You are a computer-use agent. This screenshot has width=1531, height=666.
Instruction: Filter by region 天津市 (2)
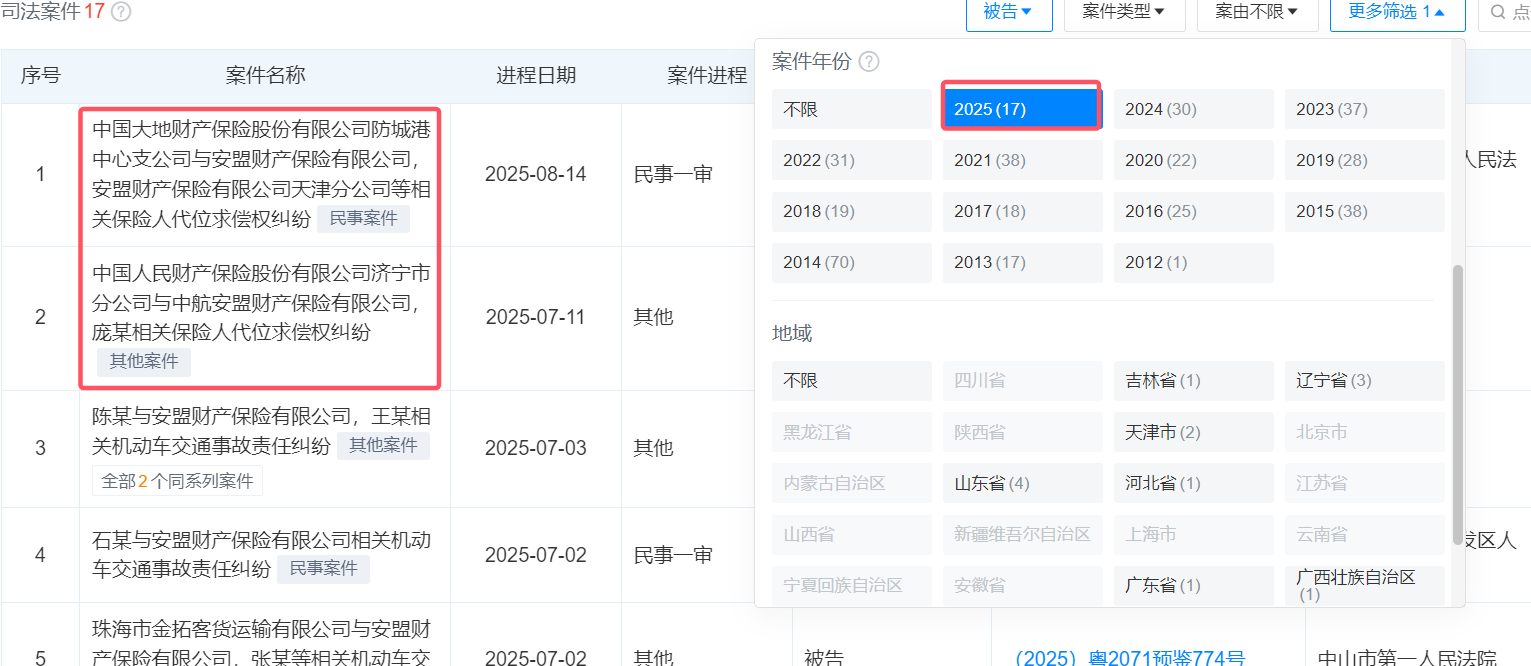click(x=1194, y=432)
